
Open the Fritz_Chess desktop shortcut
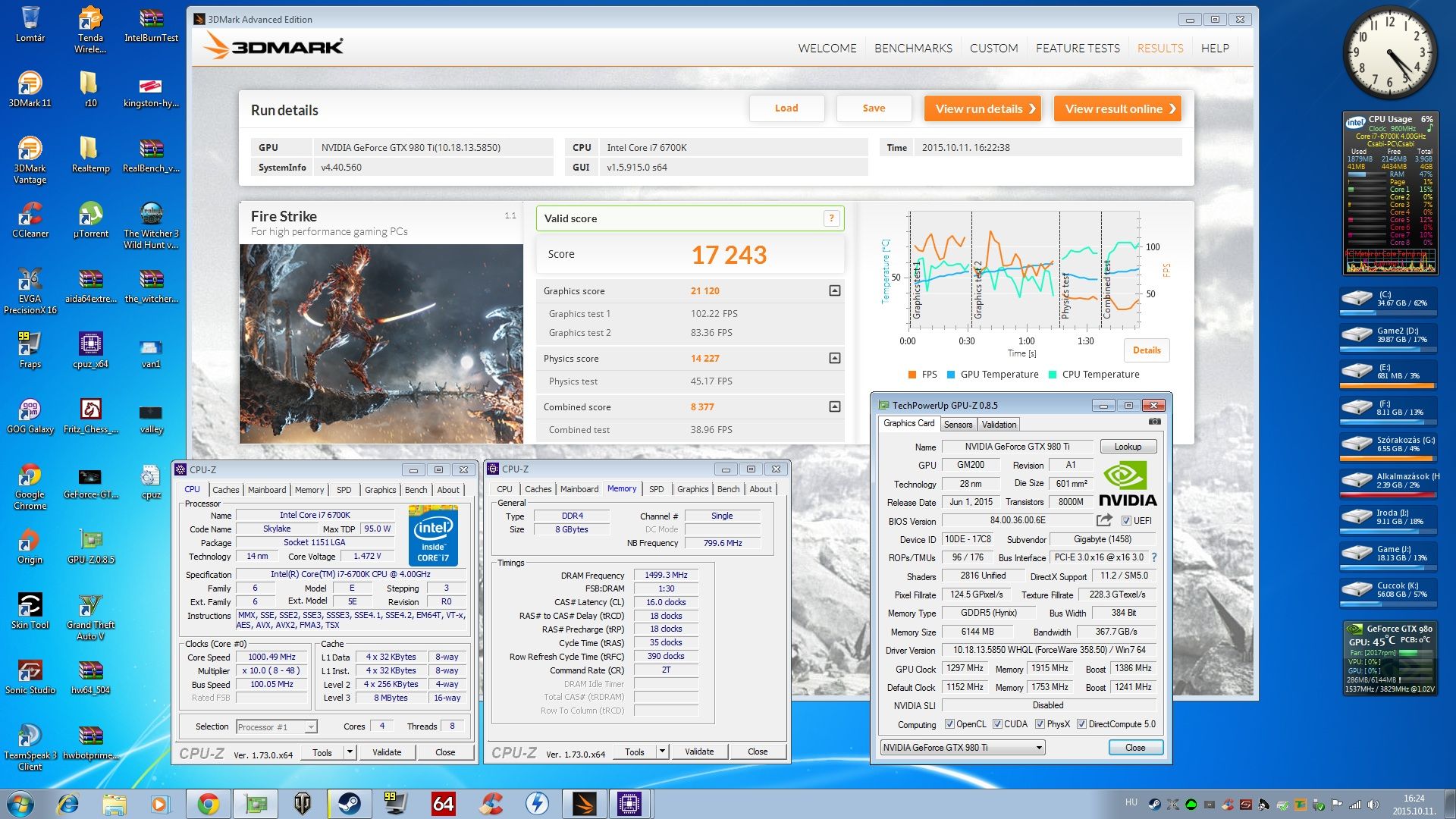[x=90, y=416]
